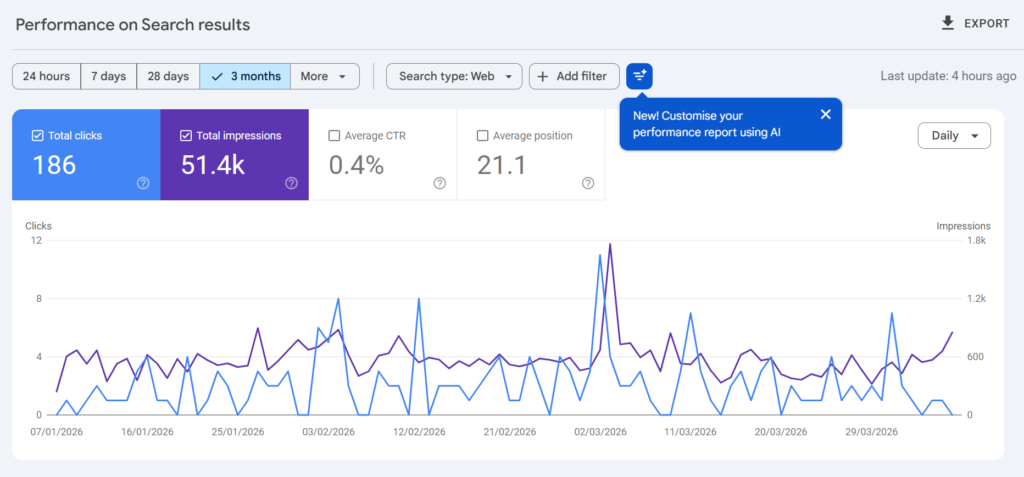Open the More date range dropdown
The height and width of the screenshot is (477, 1024).
pyautogui.click(x=325, y=76)
